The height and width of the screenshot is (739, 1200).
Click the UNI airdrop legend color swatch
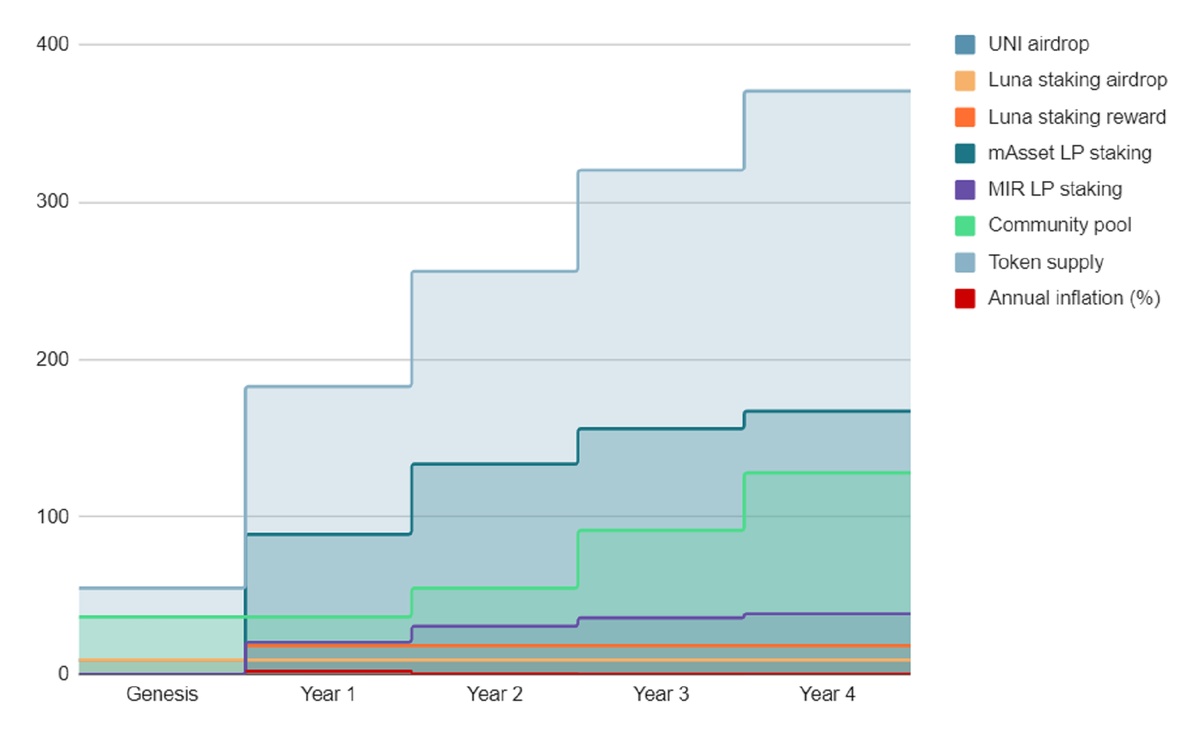point(965,45)
